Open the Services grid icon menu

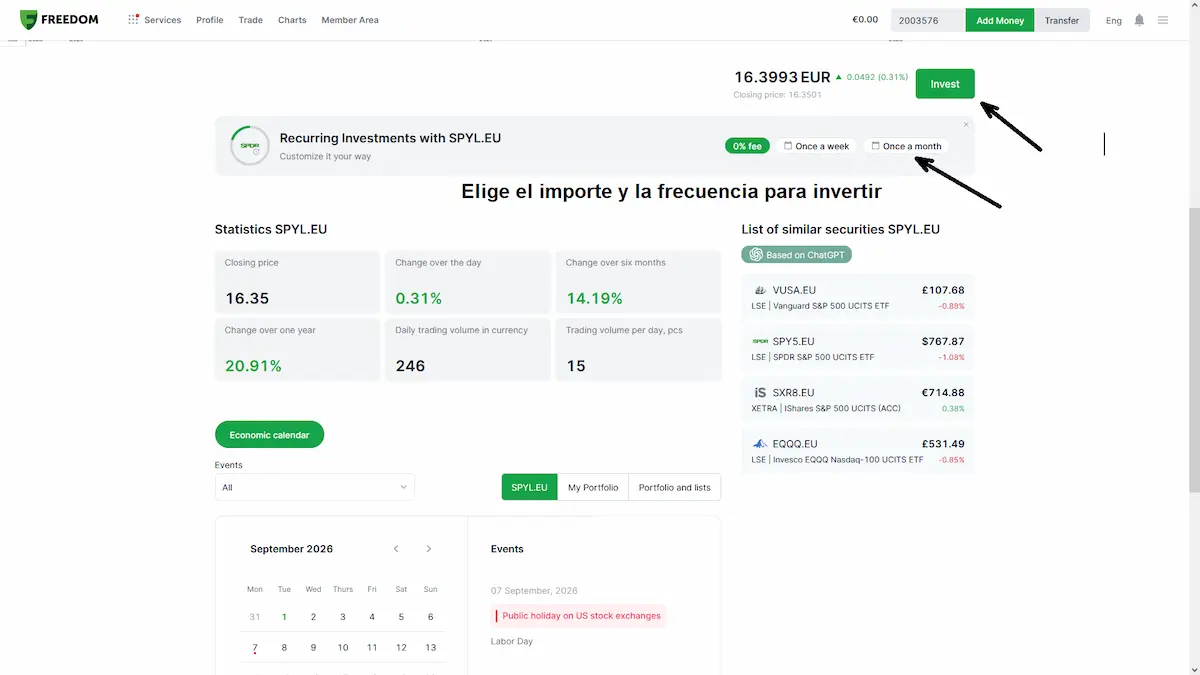pos(134,20)
